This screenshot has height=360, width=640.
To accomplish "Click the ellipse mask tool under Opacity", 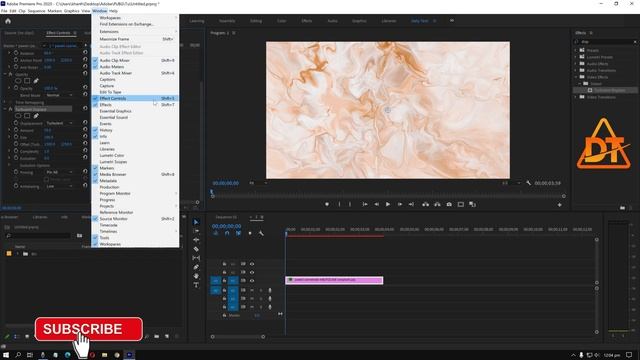I will pyautogui.click(x=18, y=81).
